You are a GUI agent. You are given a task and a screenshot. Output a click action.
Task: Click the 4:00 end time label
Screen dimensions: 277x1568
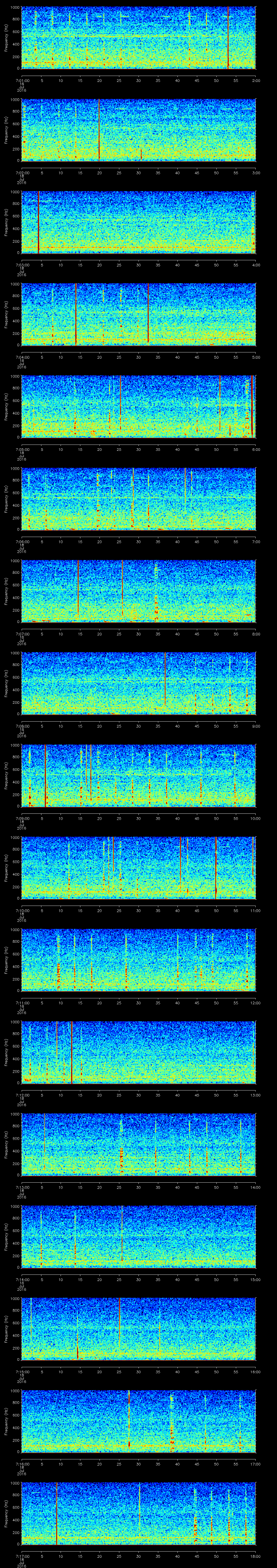point(256,265)
